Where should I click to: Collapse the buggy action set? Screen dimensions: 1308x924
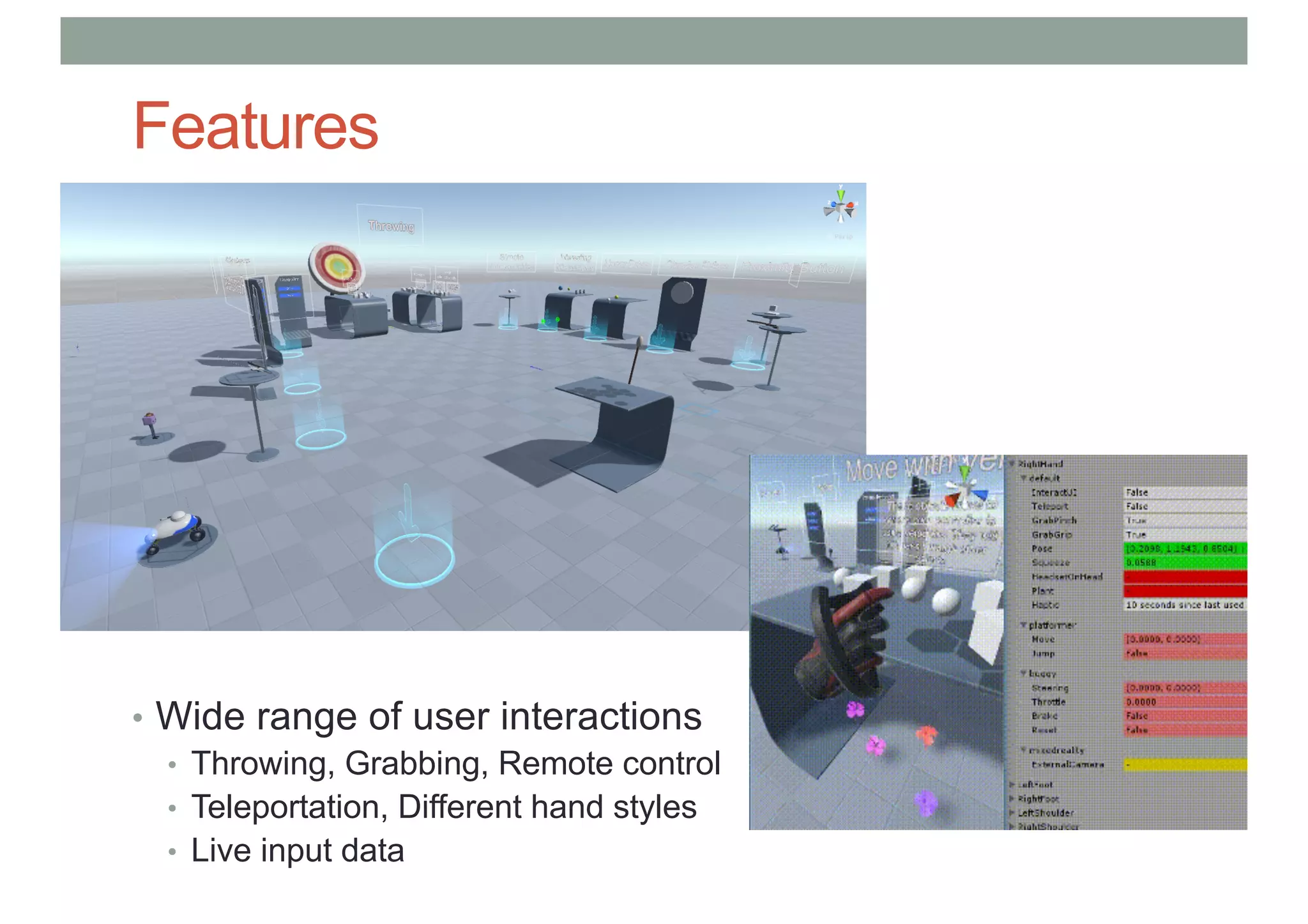[x=1023, y=674]
